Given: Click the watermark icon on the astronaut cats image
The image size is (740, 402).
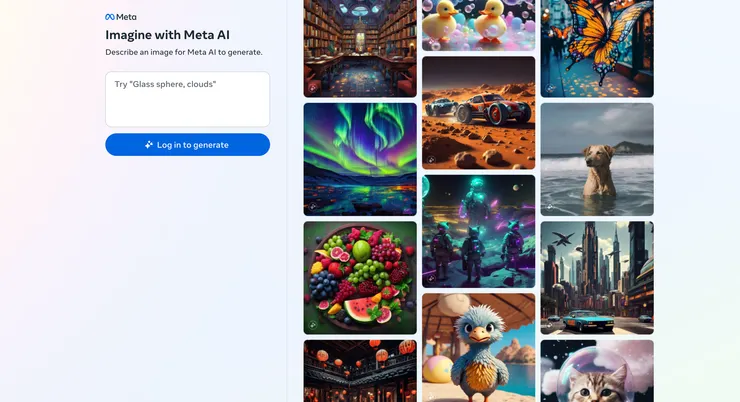Looking at the screenshot, I should (431, 278).
